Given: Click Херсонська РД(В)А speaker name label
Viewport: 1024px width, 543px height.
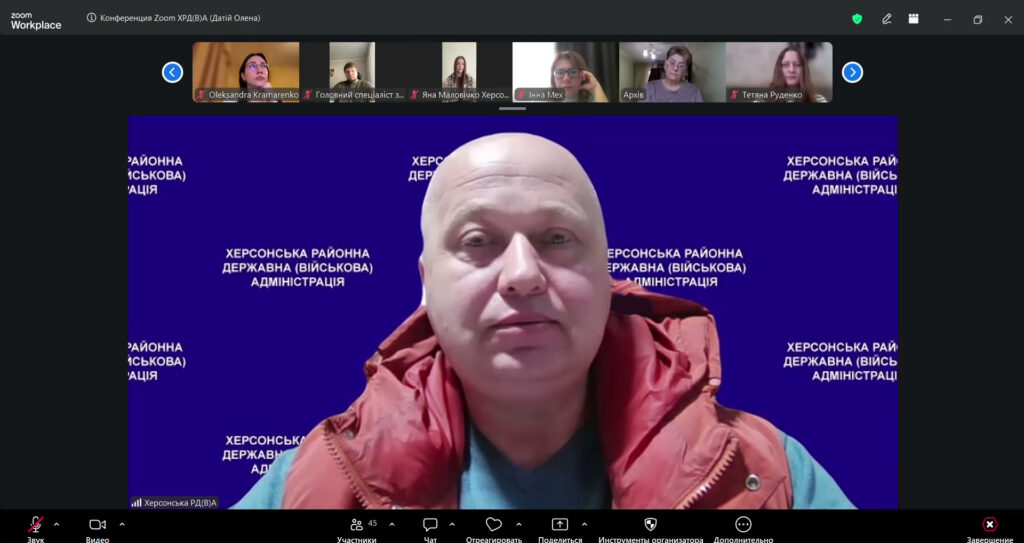Looking at the screenshot, I should coord(180,502).
